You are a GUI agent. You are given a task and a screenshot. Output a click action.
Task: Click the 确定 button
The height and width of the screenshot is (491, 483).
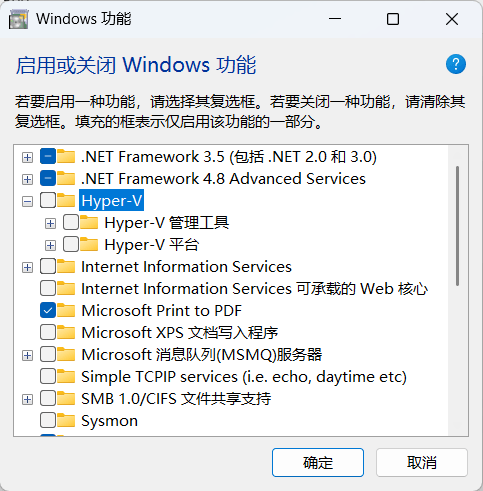(x=318, y=462)
